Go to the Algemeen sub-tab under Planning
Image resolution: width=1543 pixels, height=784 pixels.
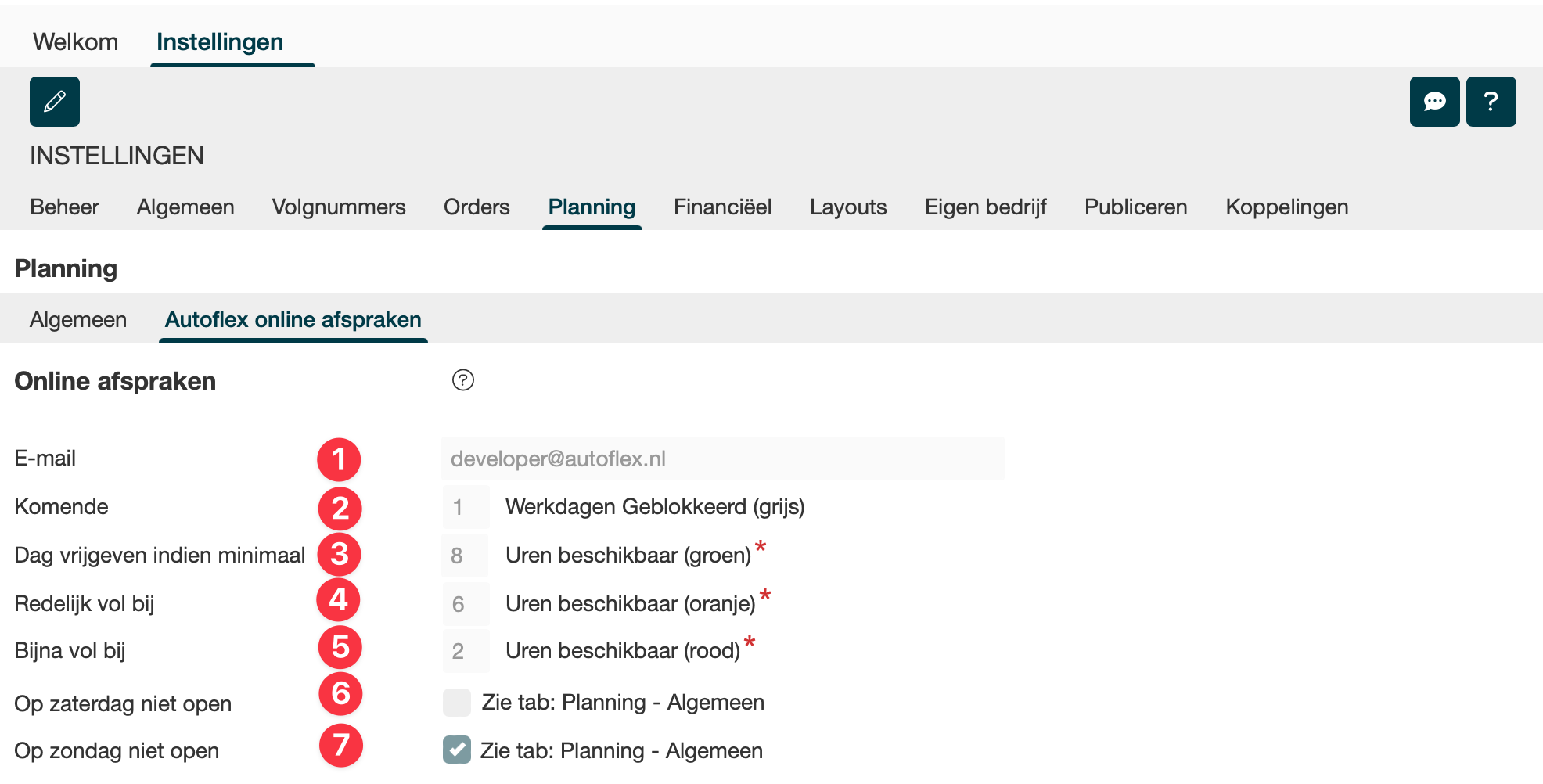(78, 320)
